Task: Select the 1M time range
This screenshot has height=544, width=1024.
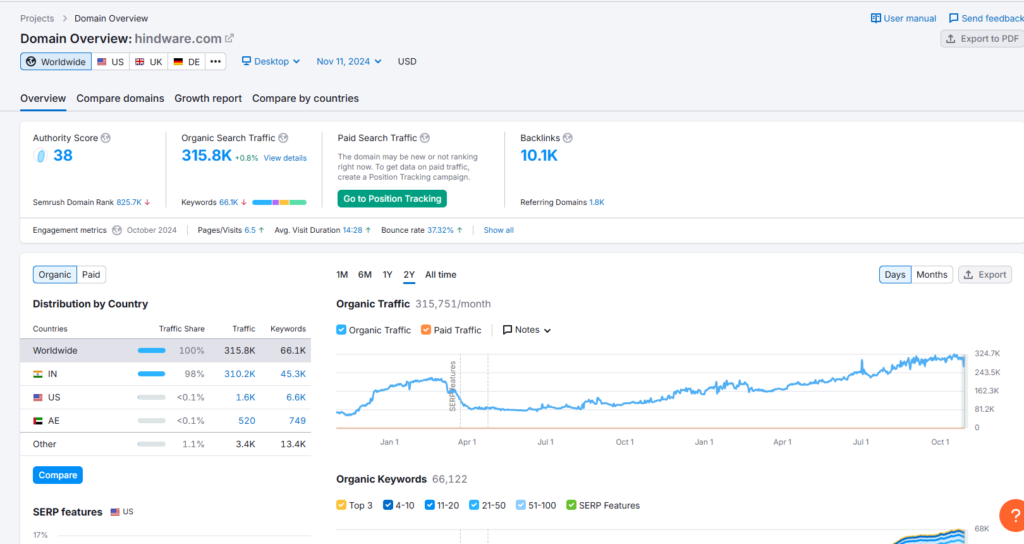Action: pyautogui.click(x=342, y=275)
